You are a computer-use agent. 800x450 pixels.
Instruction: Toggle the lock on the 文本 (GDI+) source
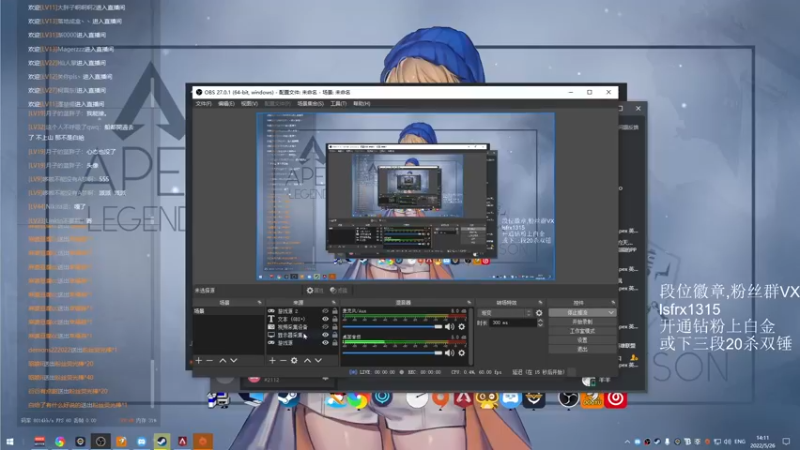click(x=335, y=319)
